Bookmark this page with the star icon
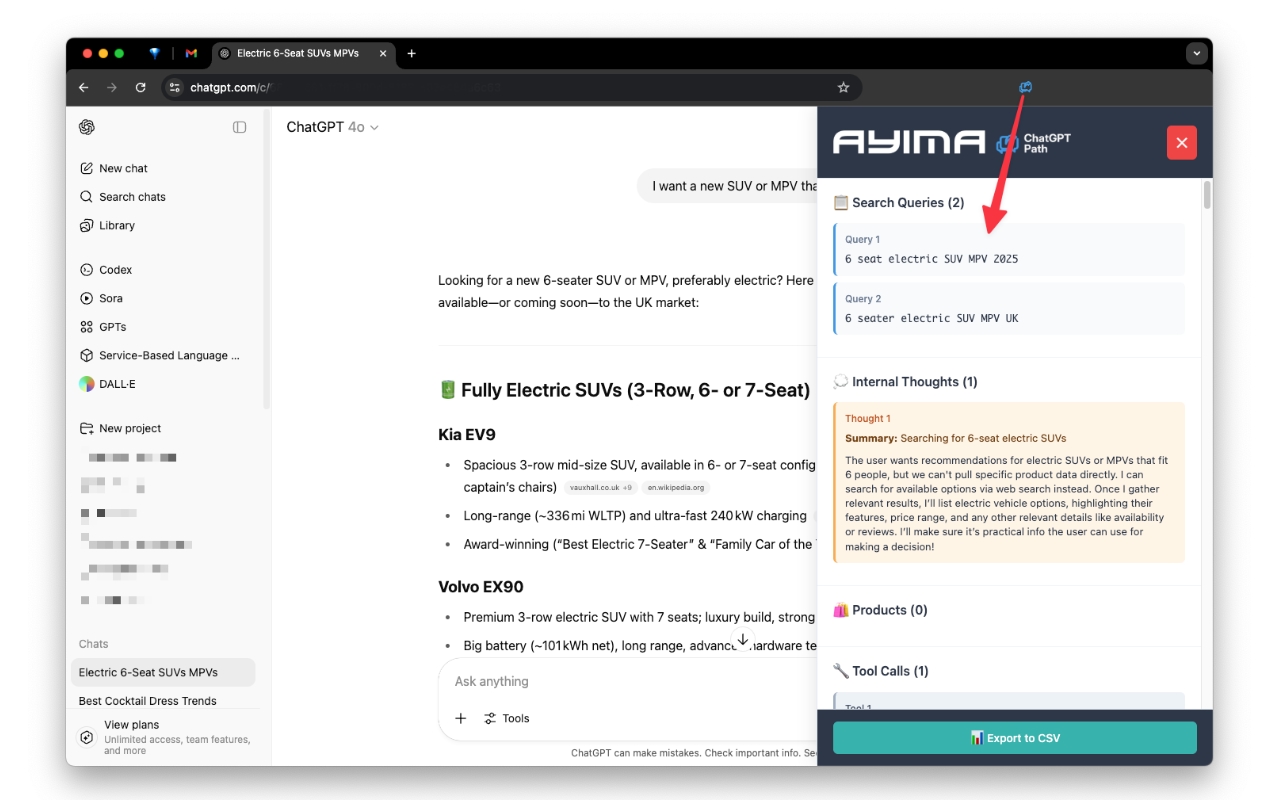 click(843, 88)
